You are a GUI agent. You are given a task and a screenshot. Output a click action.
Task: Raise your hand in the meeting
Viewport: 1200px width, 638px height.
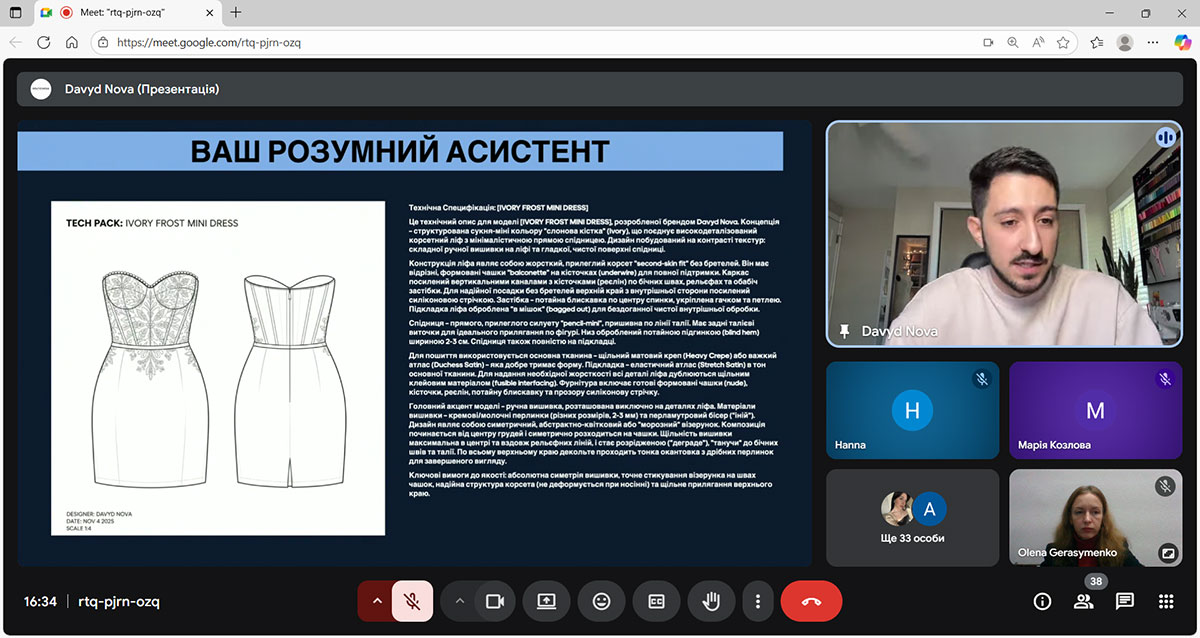tap(712, 601)
